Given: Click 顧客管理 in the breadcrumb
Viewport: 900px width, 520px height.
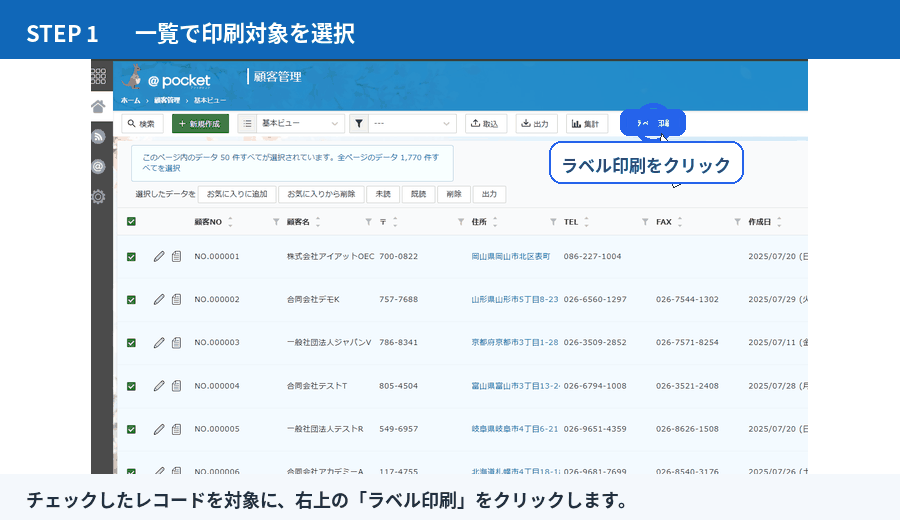Looking at the screenshot, I should click(167, 100).
